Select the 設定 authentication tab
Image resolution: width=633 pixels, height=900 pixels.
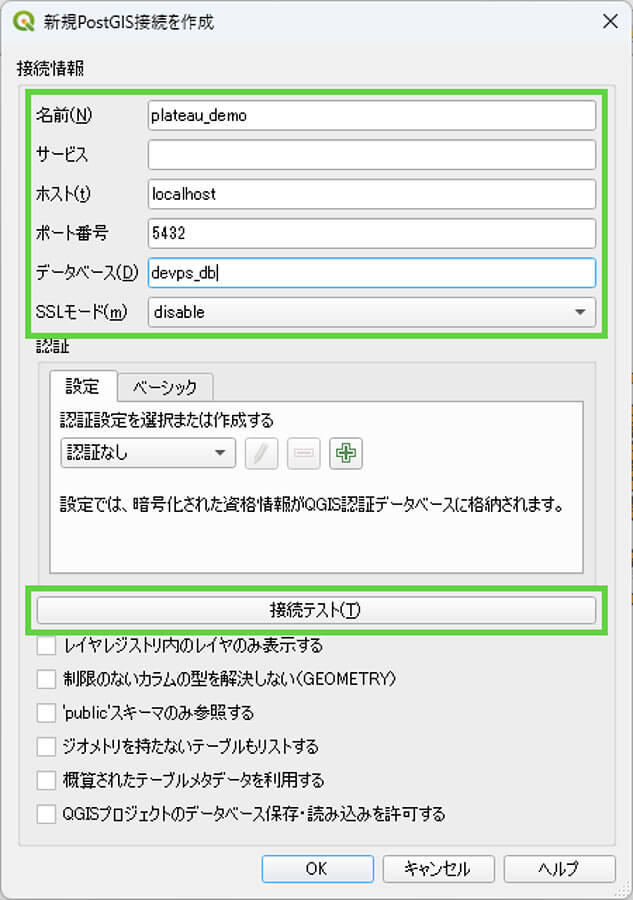pyautogui.click(x=83, y=386)
